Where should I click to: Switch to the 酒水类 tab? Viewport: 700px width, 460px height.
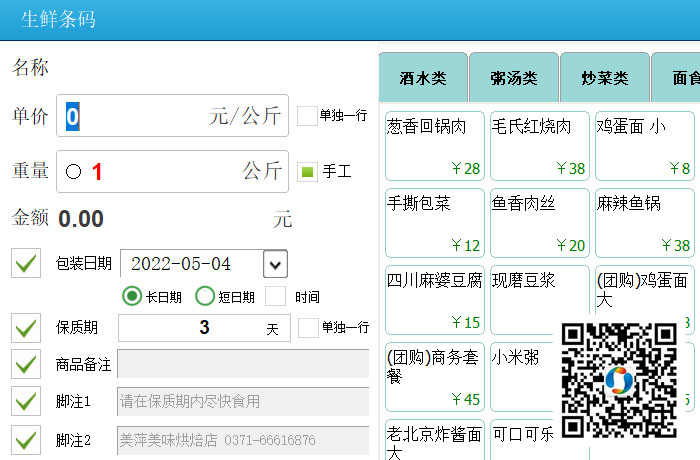pyautogui.click(x=422, y=78)
